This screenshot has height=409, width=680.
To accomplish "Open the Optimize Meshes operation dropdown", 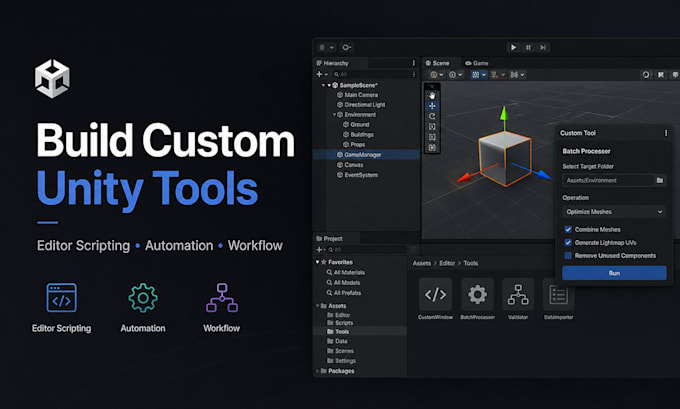I will pyautogui.click(x=614, y=212).
